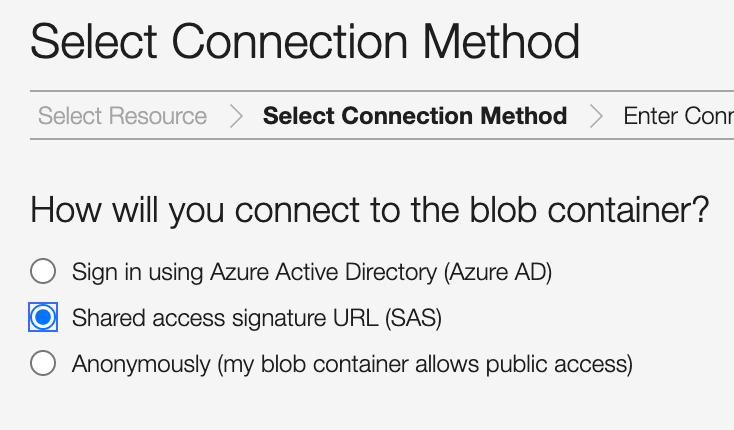This screenshot has height=430, width=734.
Task: Click the chevron after Select Resource
Action: 236,116
